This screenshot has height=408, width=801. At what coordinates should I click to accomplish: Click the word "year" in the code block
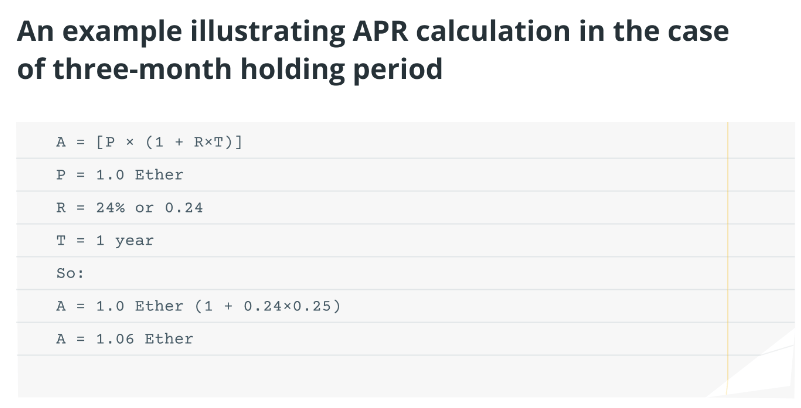[x=134, y=241]
